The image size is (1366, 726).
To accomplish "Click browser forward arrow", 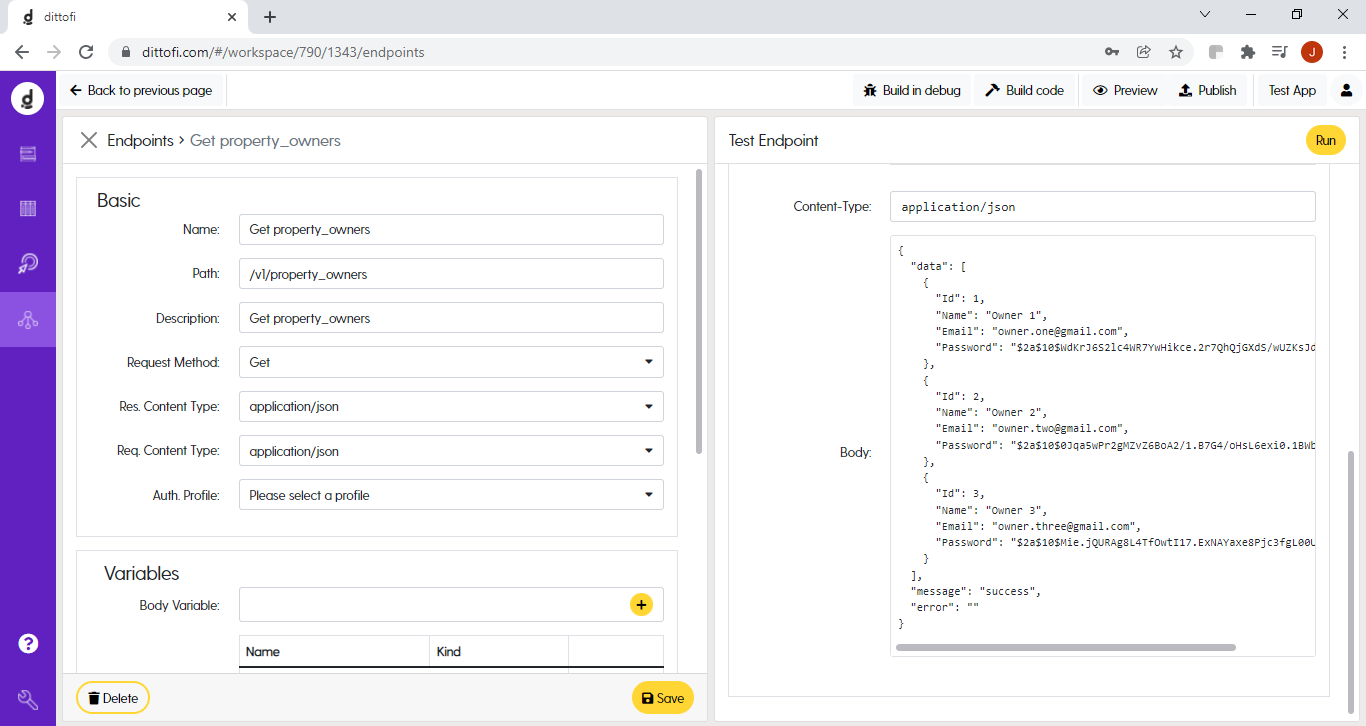I will click(54, 52).
